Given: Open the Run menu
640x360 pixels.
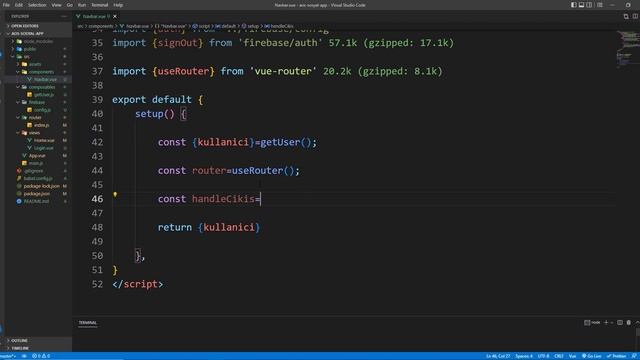Looking at the screenshot, I should point(82,5).
